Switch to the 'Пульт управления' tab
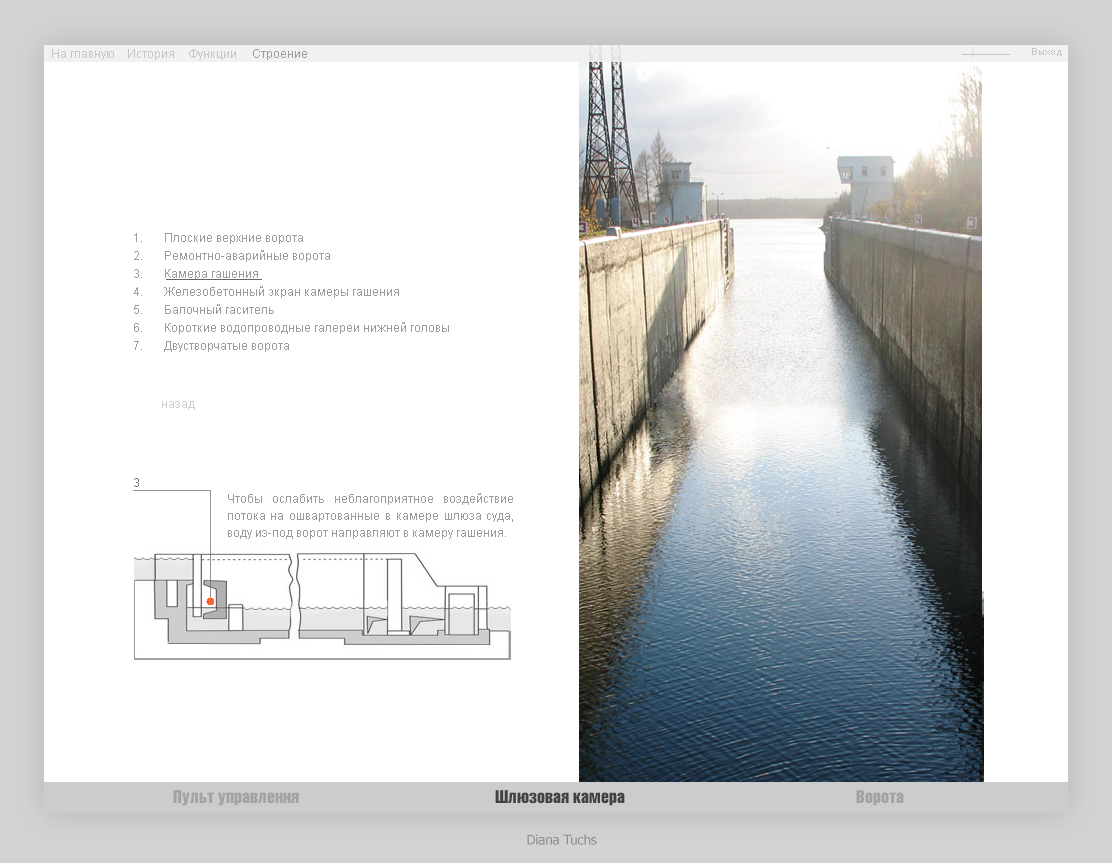Image resolution: width=1112 pixels, height=863 pixels. (236, 797)
